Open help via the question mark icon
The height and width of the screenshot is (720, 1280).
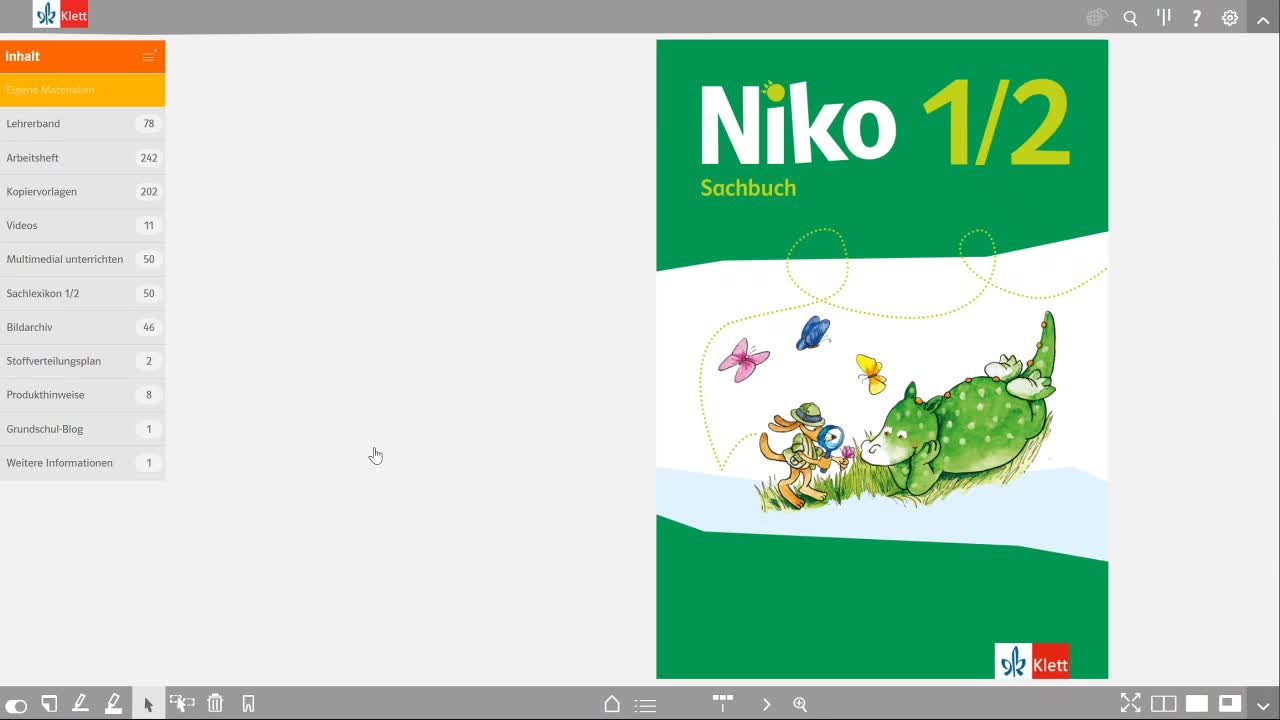coord(1197,17)
